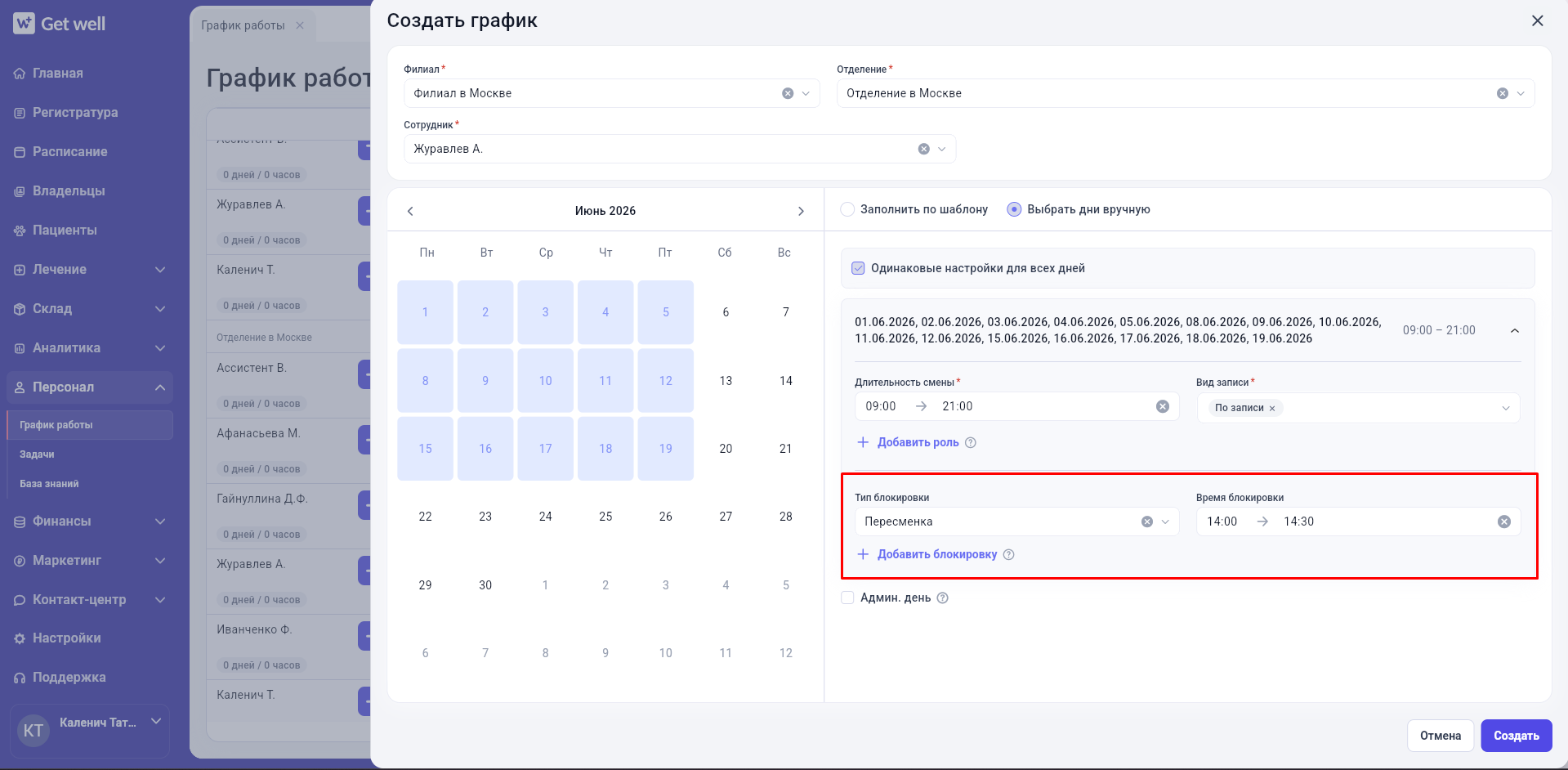1568x770 pixels.
Task: Open the Главная sidebar item label
Action: [x=58, y=74]
